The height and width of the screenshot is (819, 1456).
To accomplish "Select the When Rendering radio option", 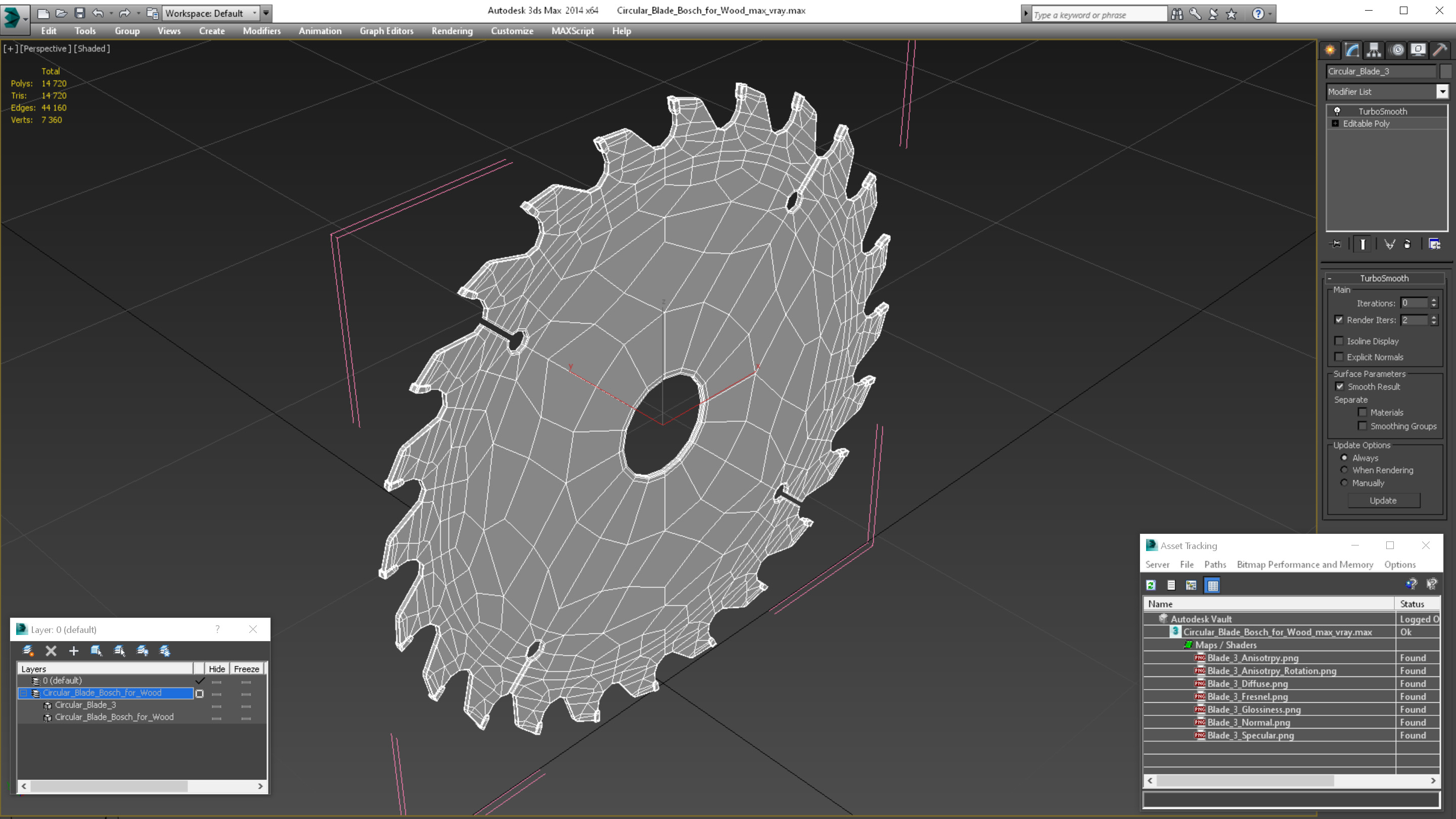I will [1344, 470].
